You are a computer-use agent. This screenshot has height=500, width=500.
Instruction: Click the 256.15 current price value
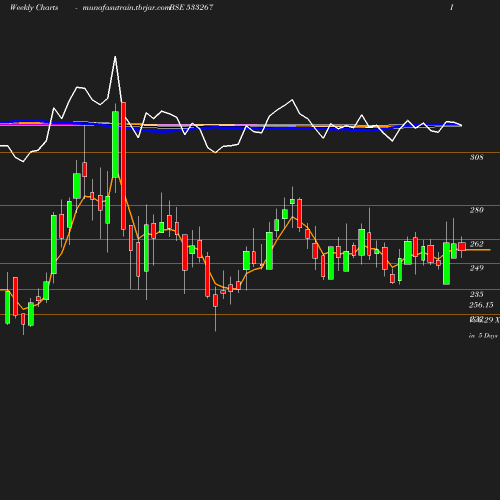[x=481, y=305]
